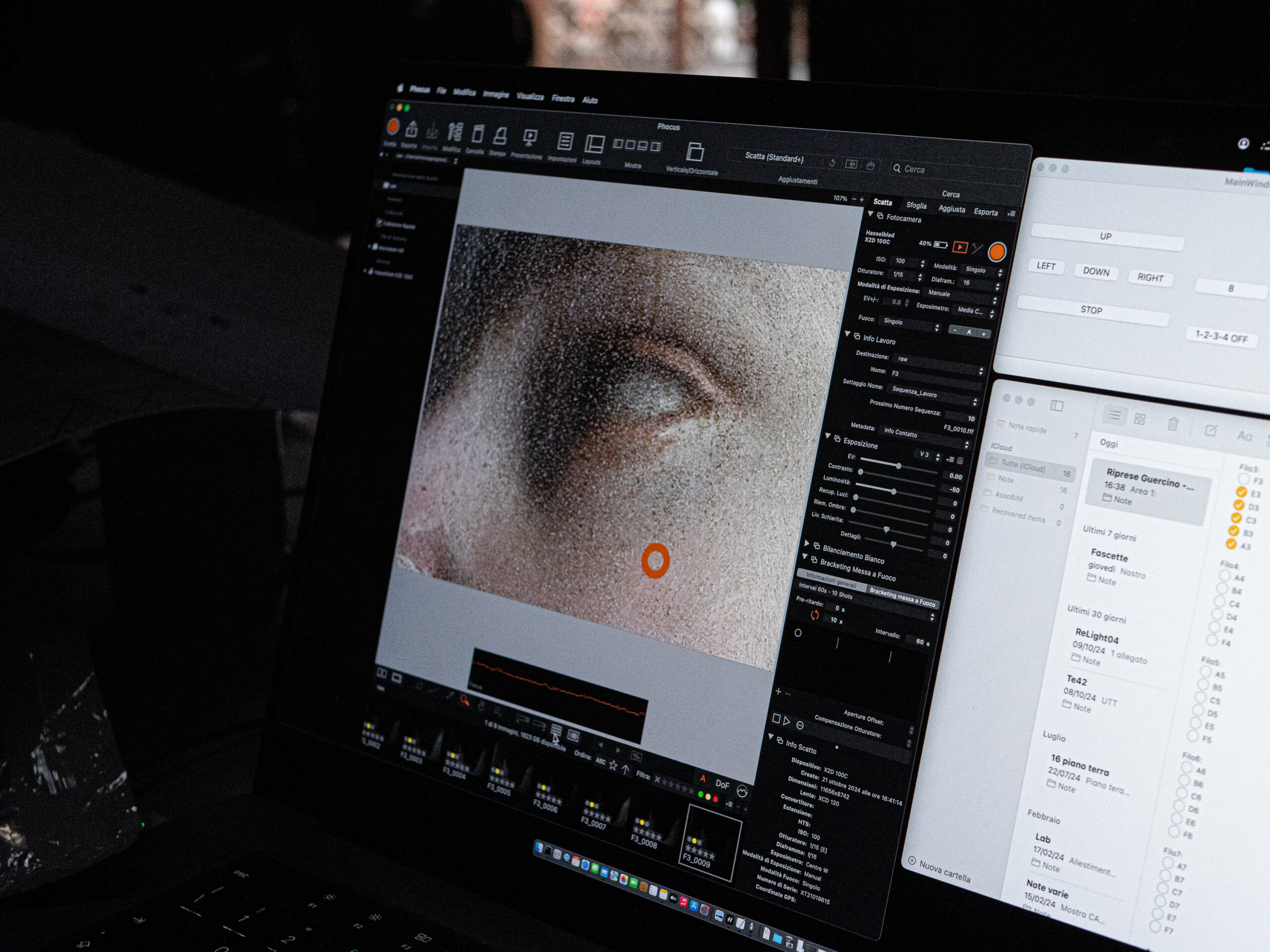Open the Immagine menu in menu bar
Viewport: 1270px width, 952px height.
(x=496, y=95)
